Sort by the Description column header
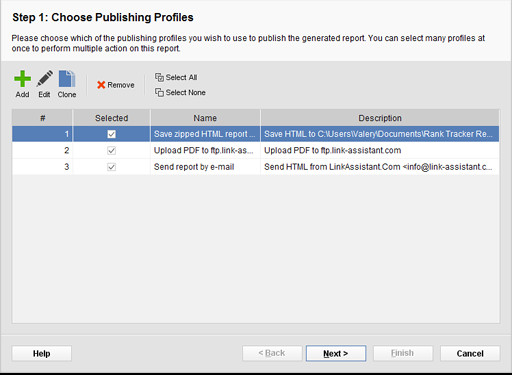 click(x=380, y=118)
